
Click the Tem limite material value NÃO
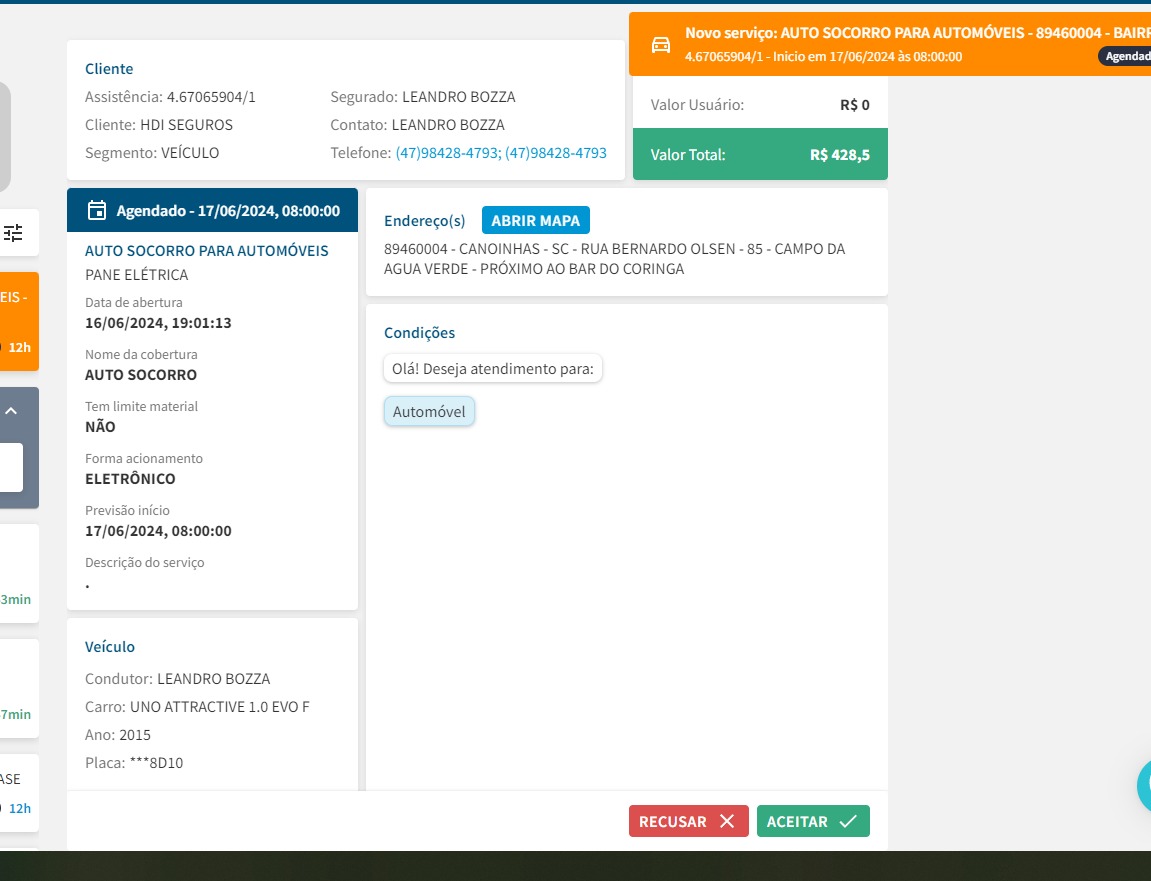pos(101,427)
